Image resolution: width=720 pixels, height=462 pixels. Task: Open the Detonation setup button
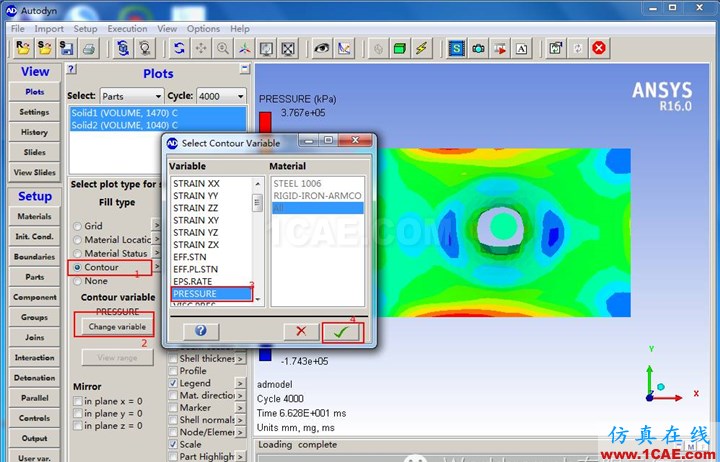click(x=34, y=378)
